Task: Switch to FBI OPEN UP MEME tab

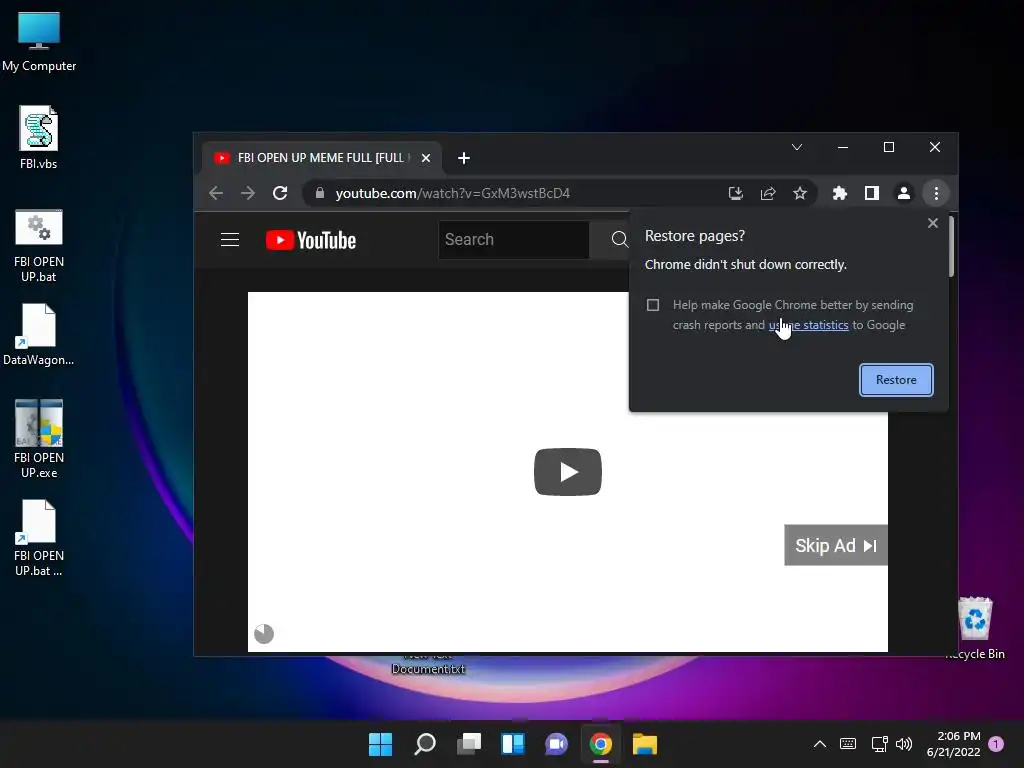Action: point(320,157)
